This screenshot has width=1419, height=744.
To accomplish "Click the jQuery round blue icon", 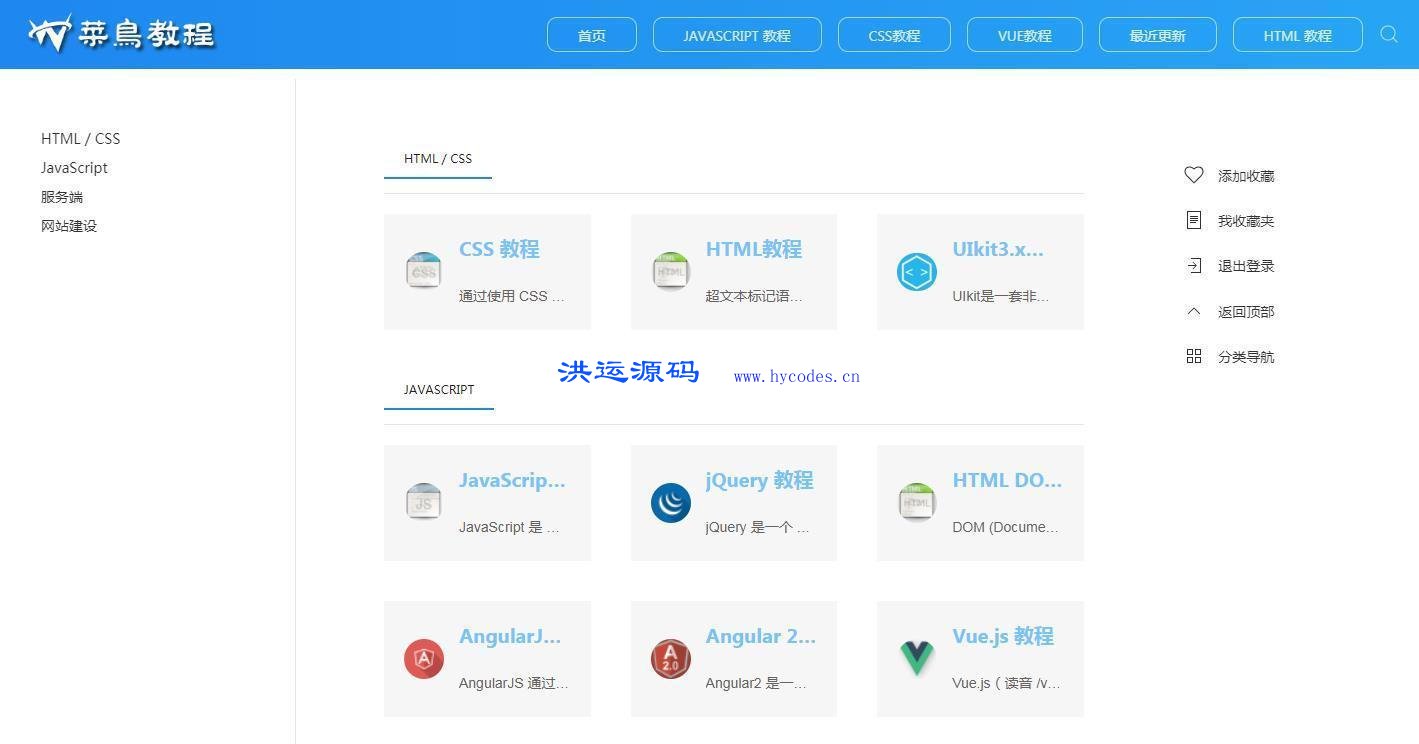I will (x=670, y=503).
